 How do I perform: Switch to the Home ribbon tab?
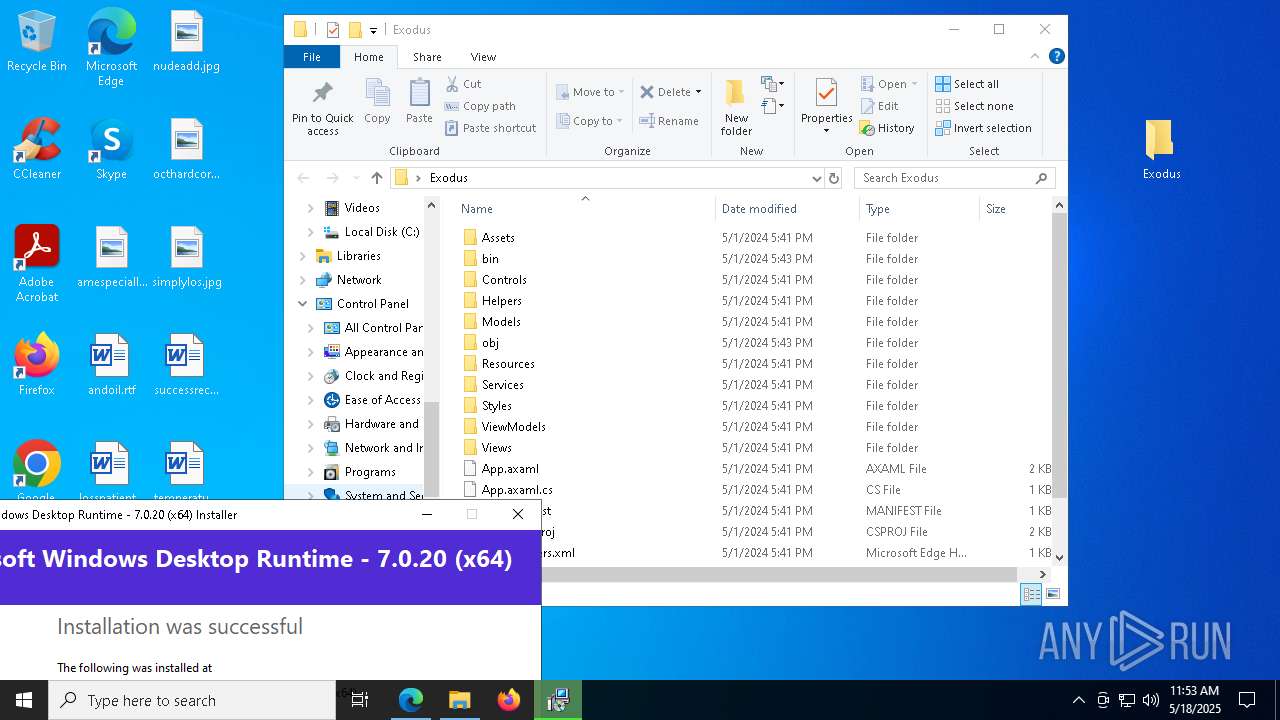[368, 57]
